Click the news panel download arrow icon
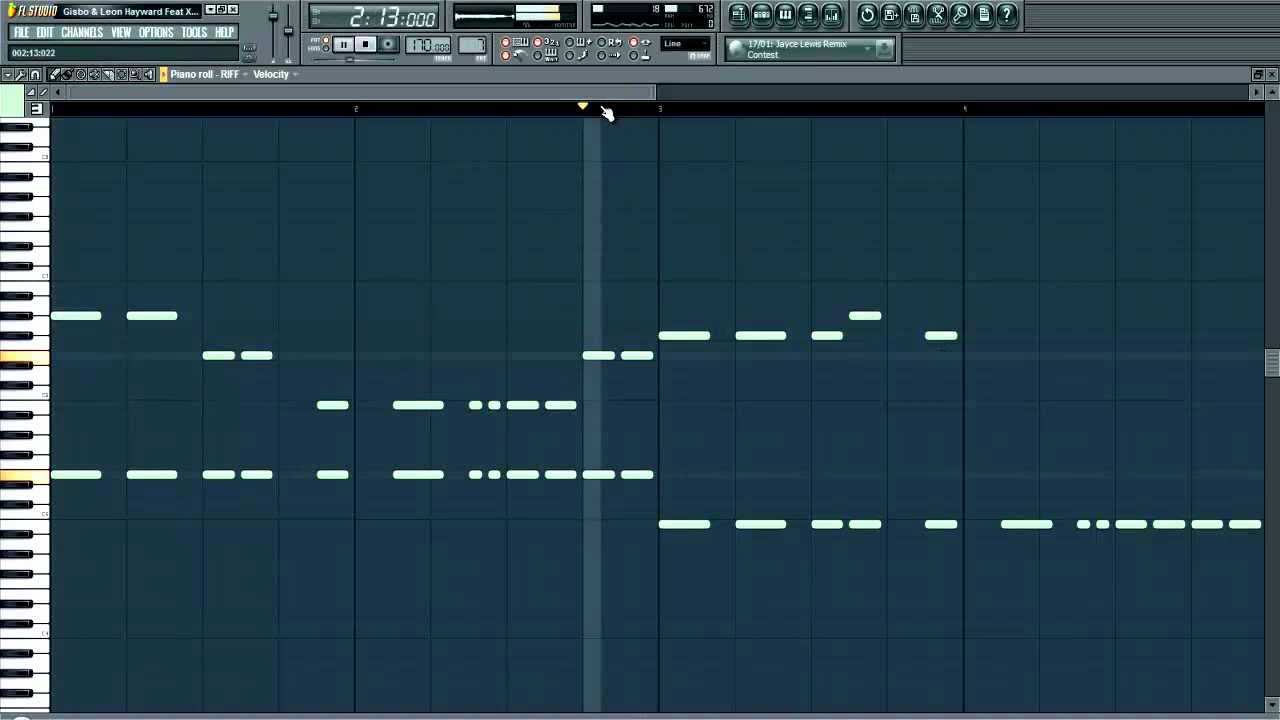The width and height of the screenshot is (1280, 720). coord(885,48)
